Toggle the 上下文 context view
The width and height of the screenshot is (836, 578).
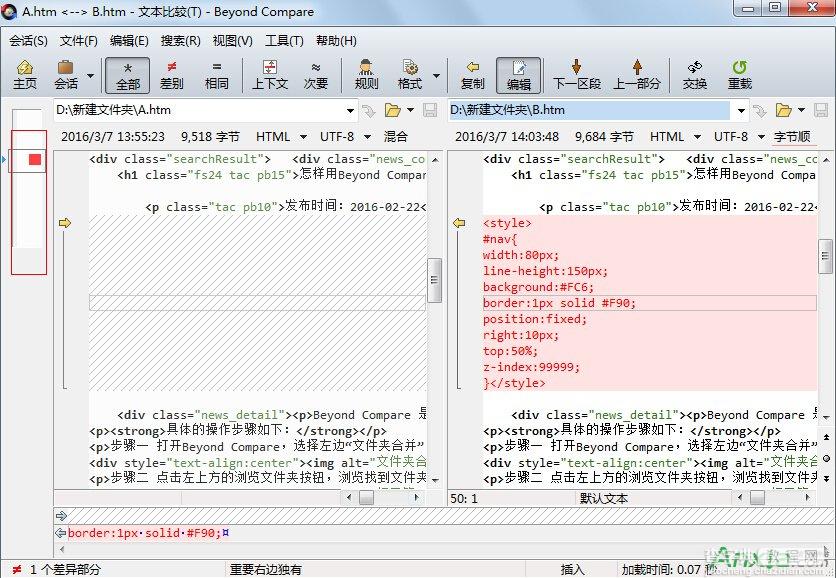click(270, 75)
